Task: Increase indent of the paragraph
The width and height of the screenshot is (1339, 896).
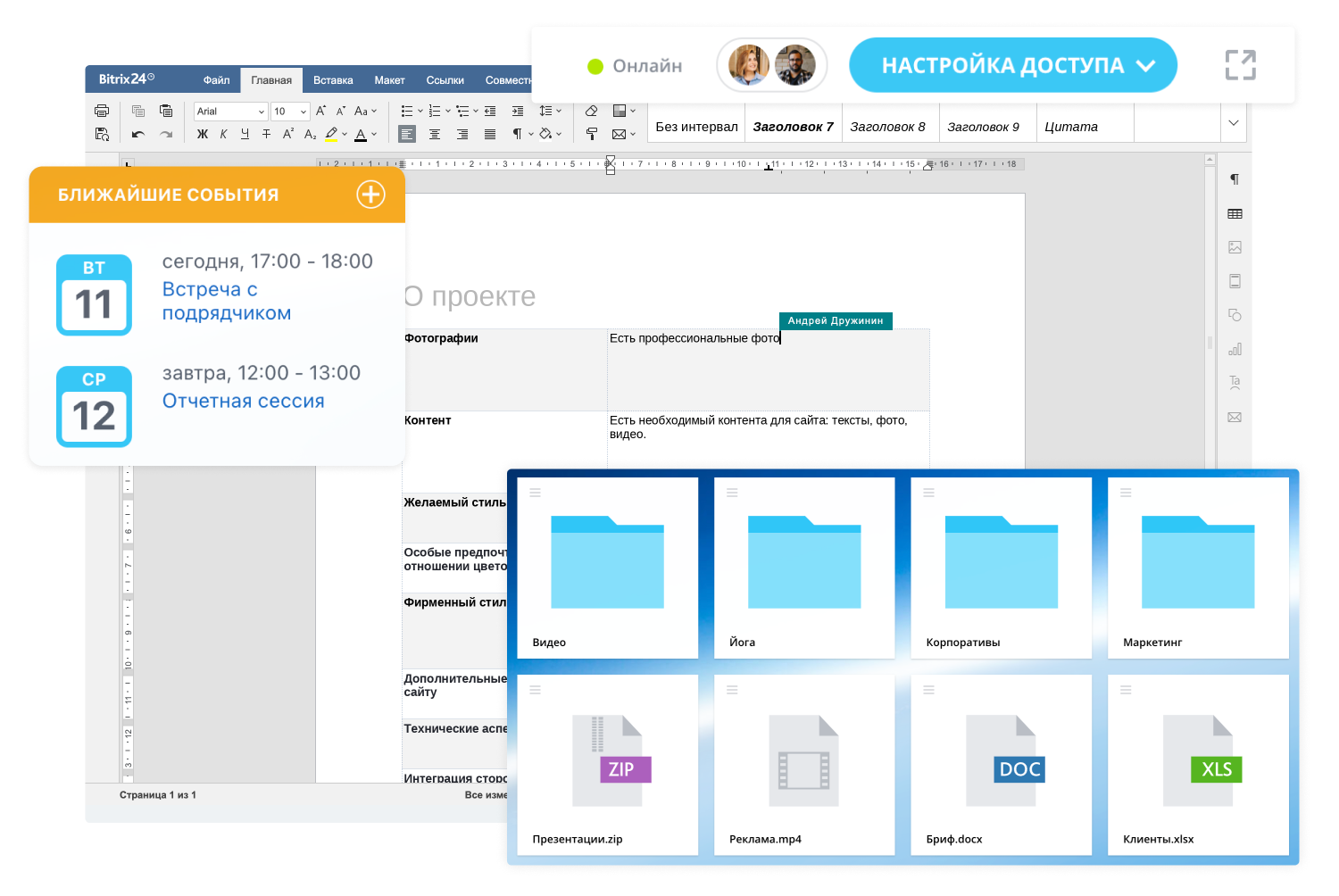Action: tap(518, 111)
